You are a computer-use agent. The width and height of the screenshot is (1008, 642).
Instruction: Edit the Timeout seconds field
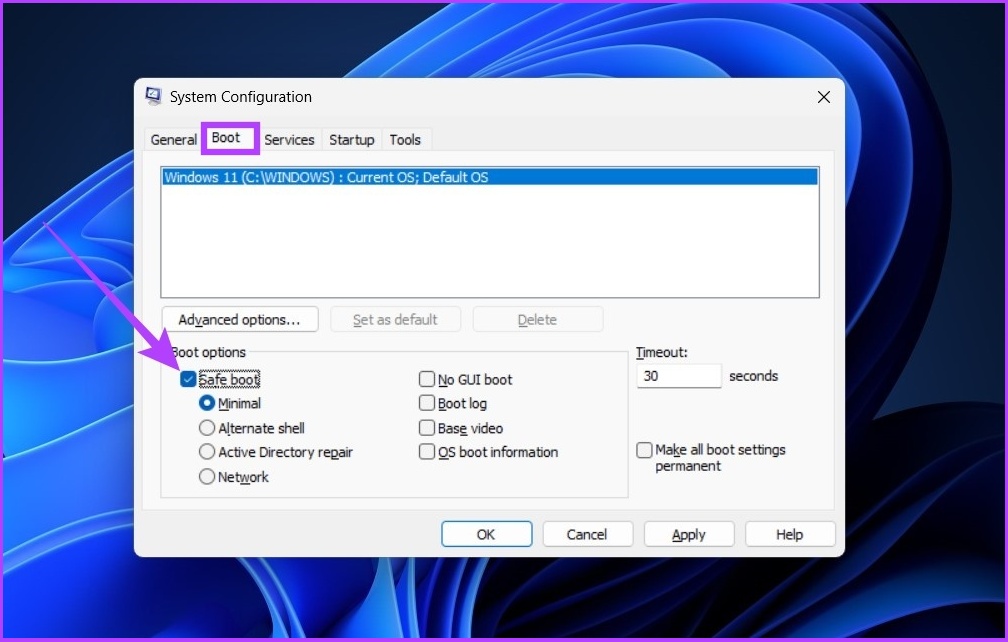(x=678, y=375)
